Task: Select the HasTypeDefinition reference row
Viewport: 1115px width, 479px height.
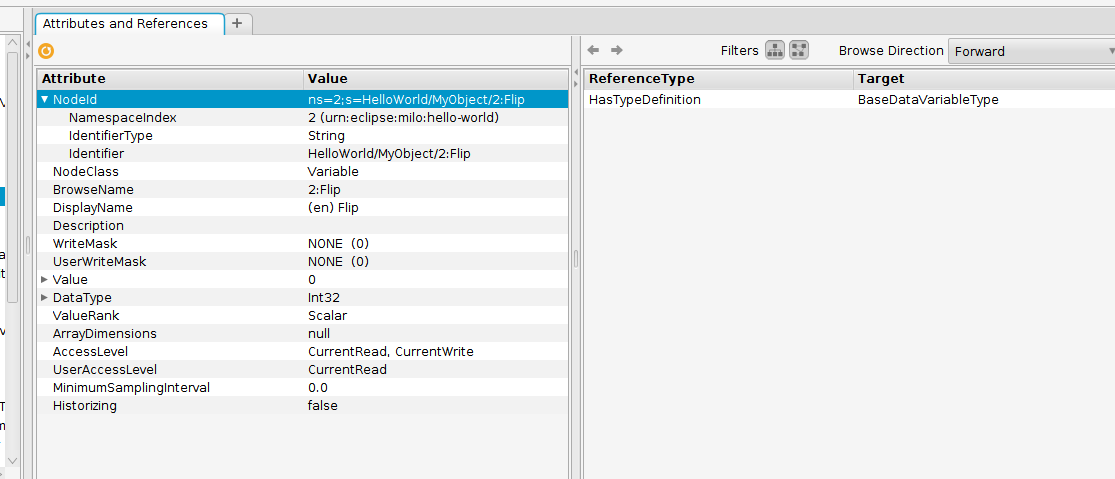Action: tap(718, 100)
